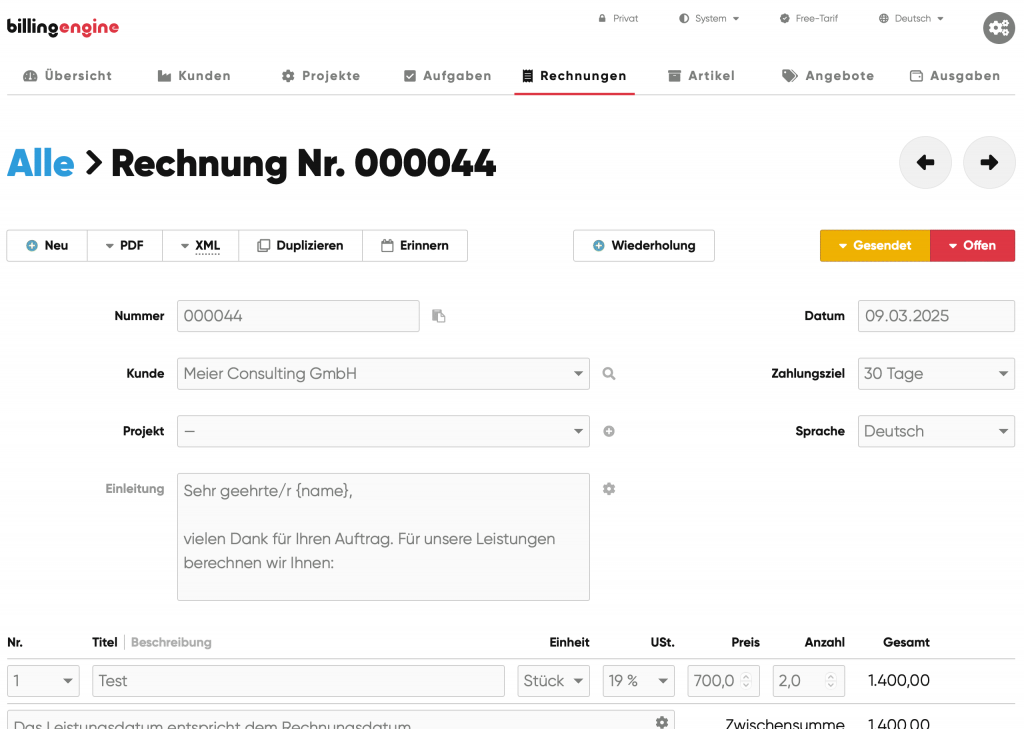Open the Einleitung gear settings icon
The height and width of the screenshot is (729, 1024).
click(x=609, y=489)
